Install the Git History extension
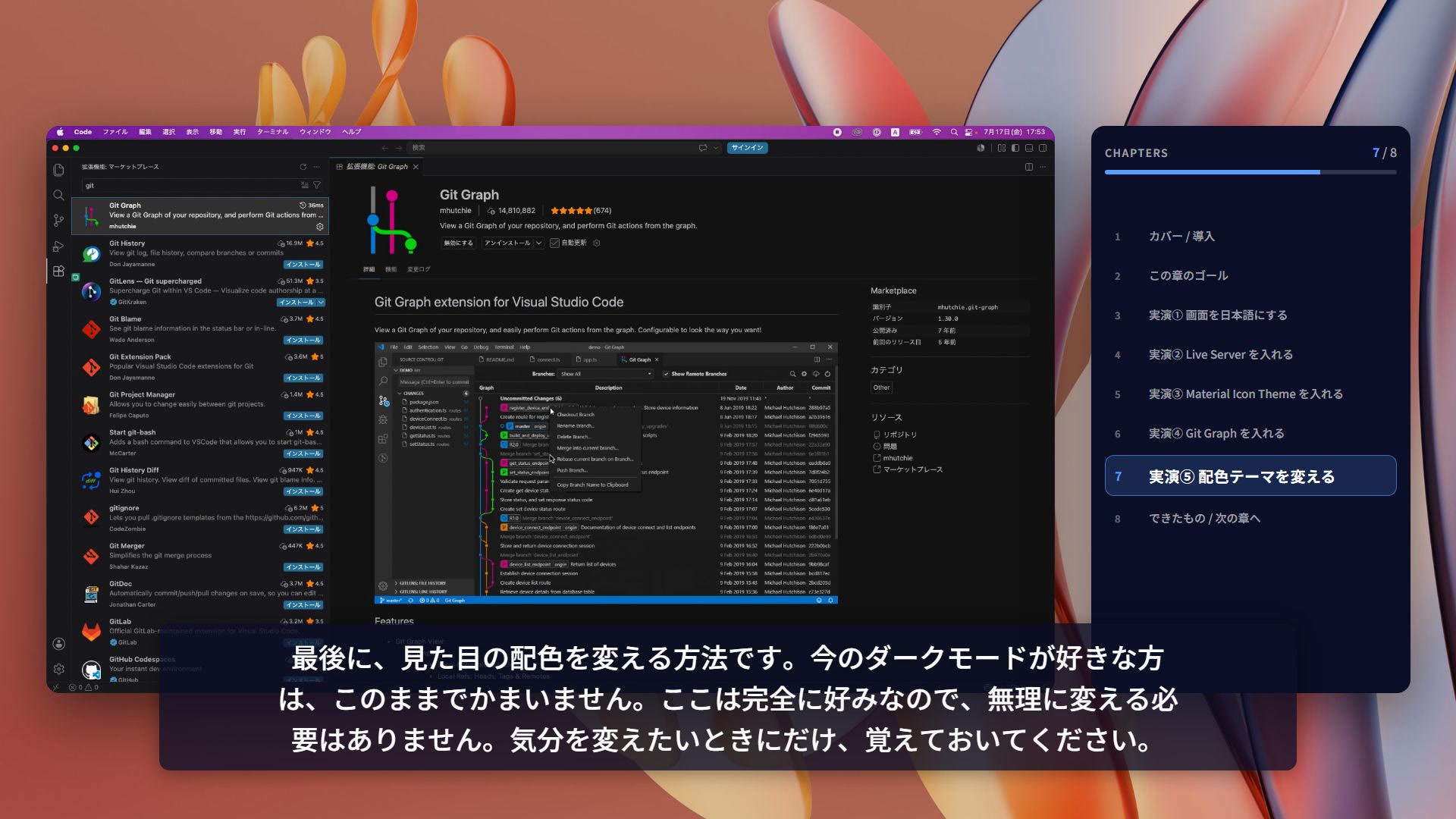The height and width of the screenshot is (819, 1456). pyautogui.click(x=303, y=265)
